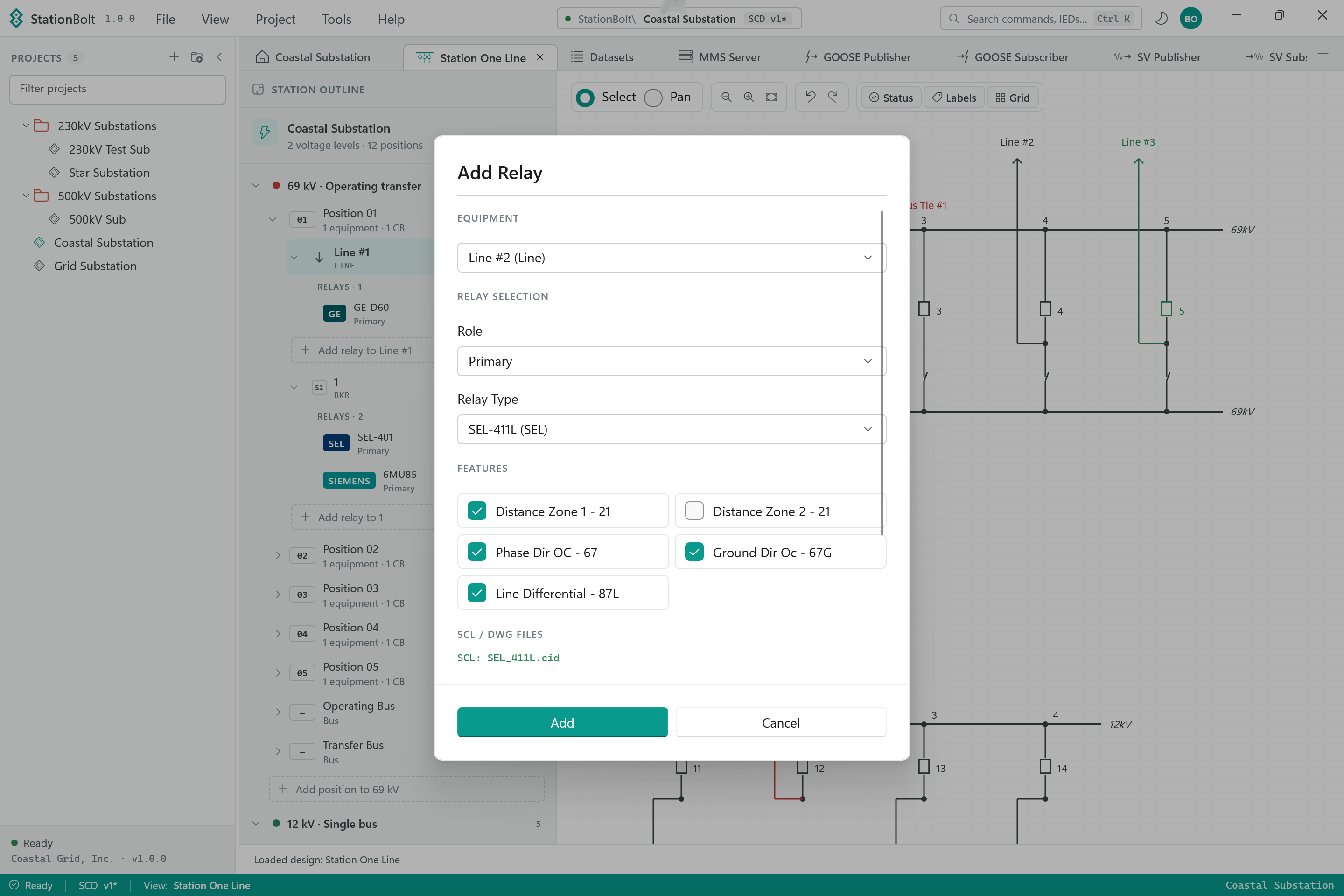Open the Equipment dropdown Line #2
This screenshot has height=896, width=1344.
[671, 258]
